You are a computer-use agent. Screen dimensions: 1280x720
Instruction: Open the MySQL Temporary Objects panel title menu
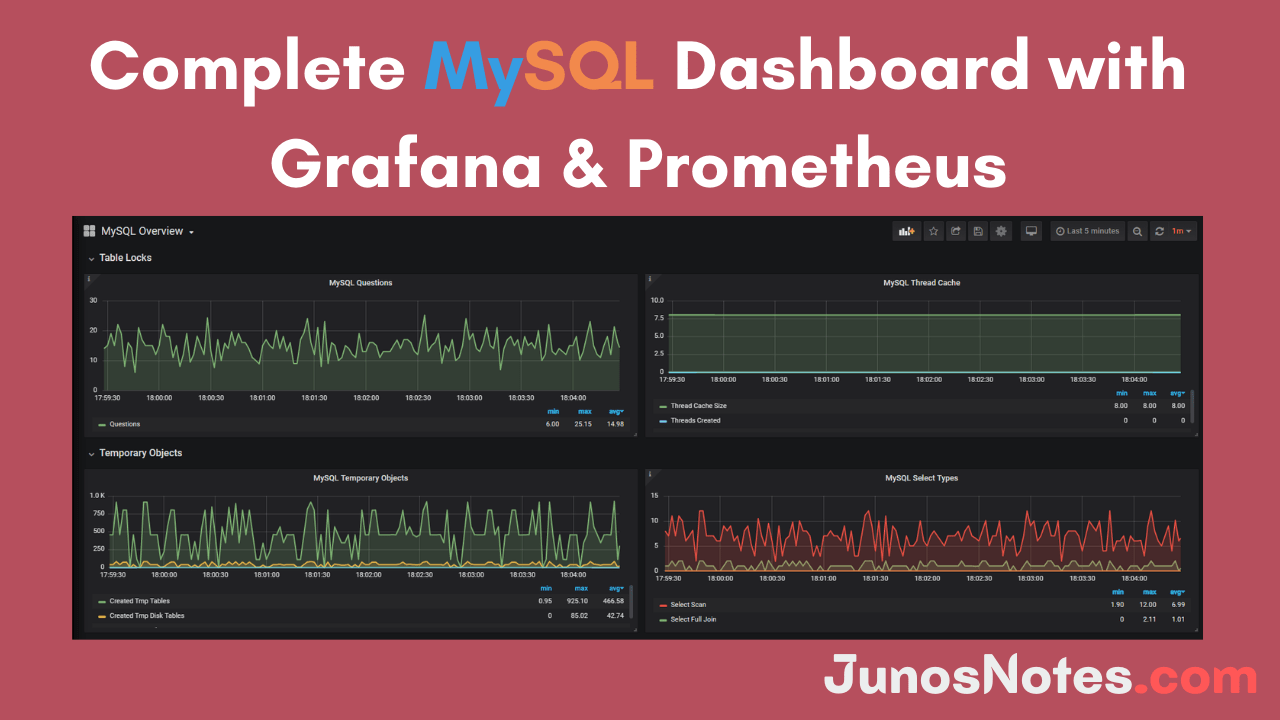point(361,478)
